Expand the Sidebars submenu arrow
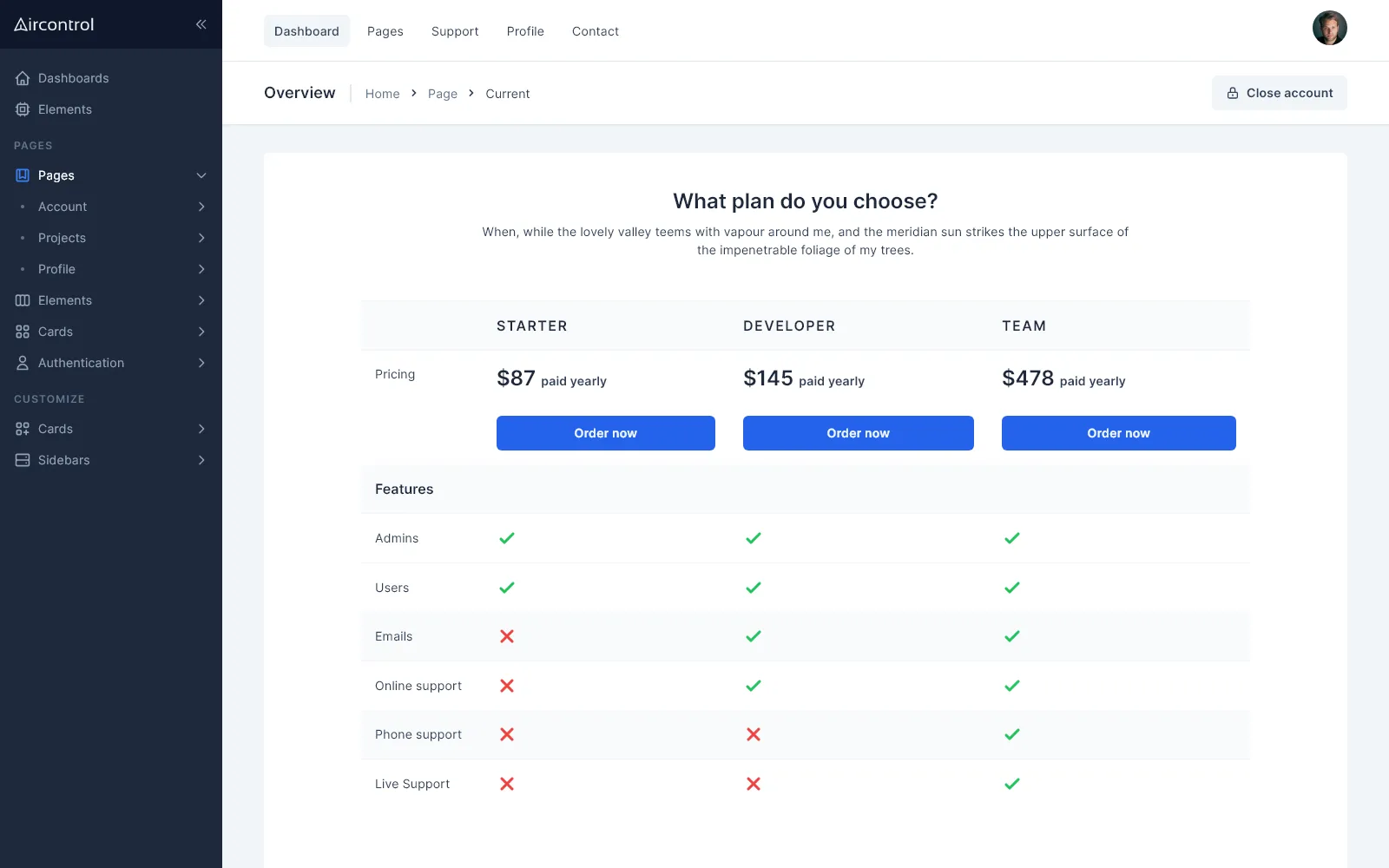 click(201, 460)
